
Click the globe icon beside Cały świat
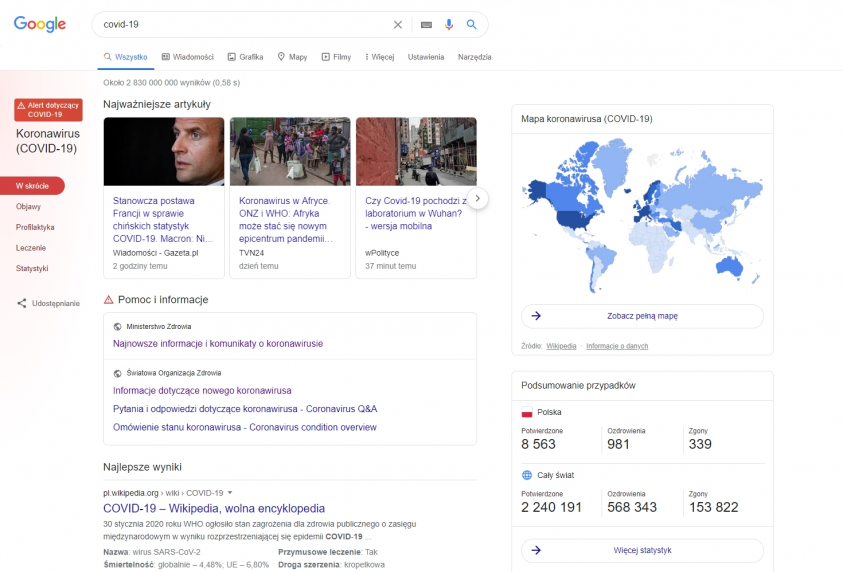pyautogui.click(x=527, y=475)
